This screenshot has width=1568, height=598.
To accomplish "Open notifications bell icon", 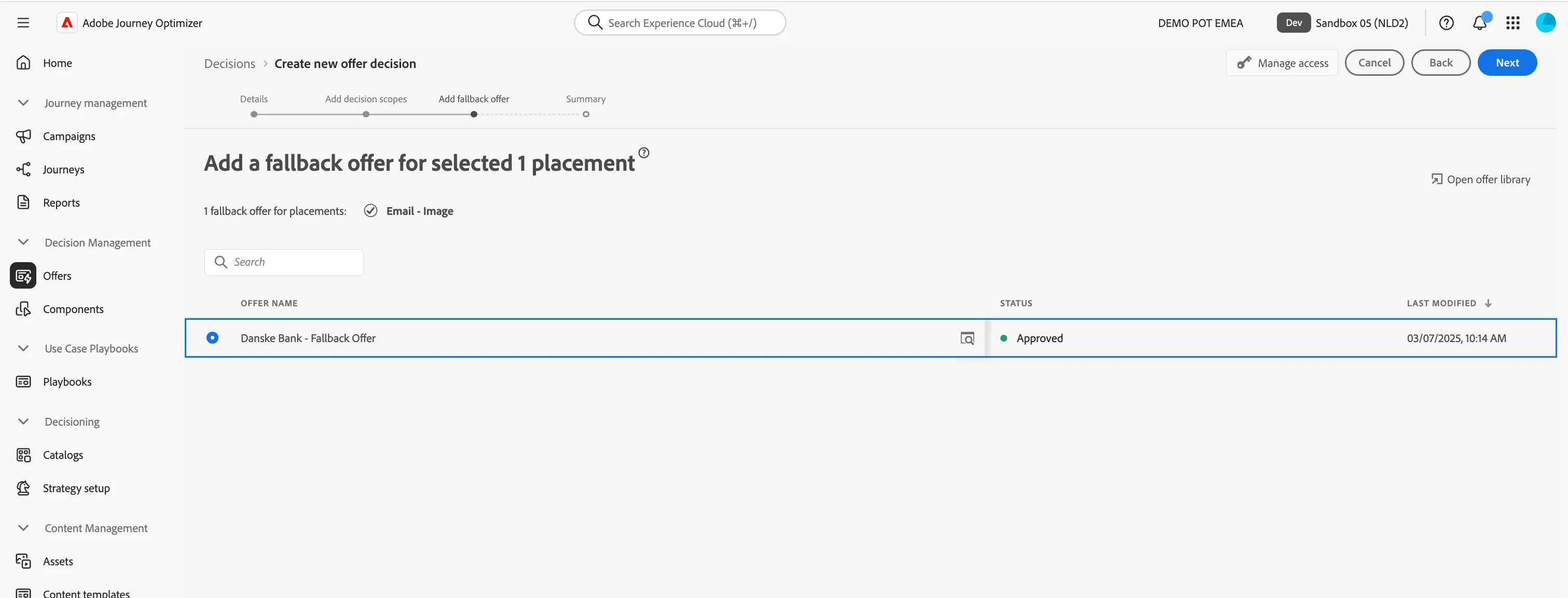I will coord(1480,23).
